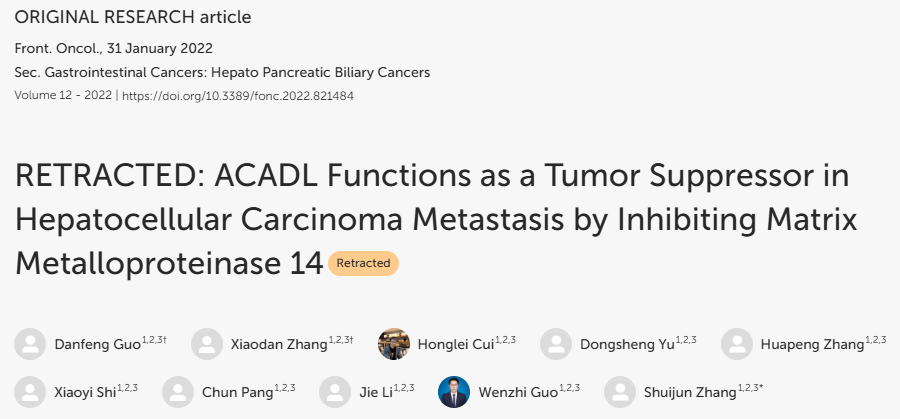Click Jie Li's avatar icon
900x419 pixels.
[335, 392]
